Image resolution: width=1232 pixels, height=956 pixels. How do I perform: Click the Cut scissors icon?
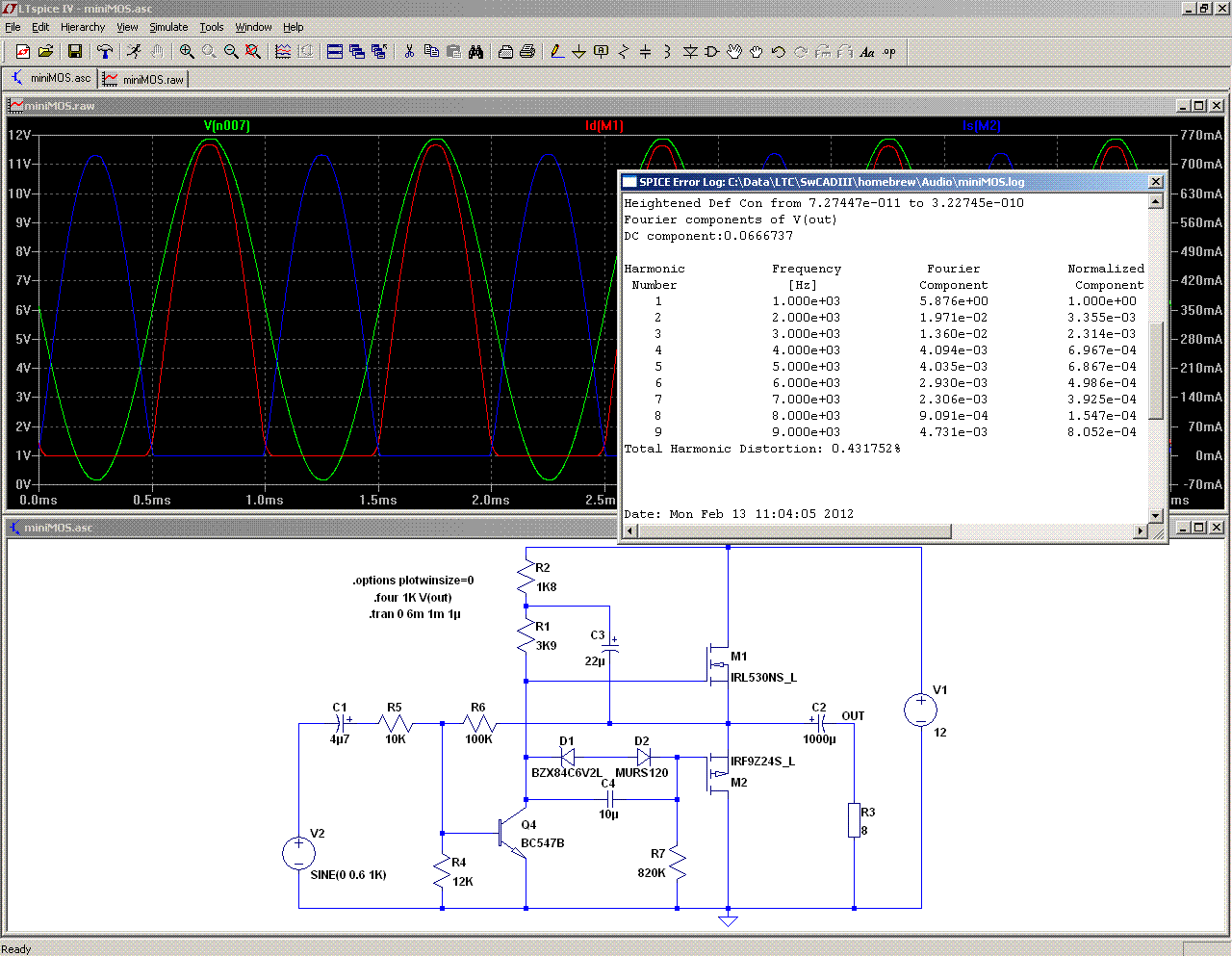click(x=409, y=52)
